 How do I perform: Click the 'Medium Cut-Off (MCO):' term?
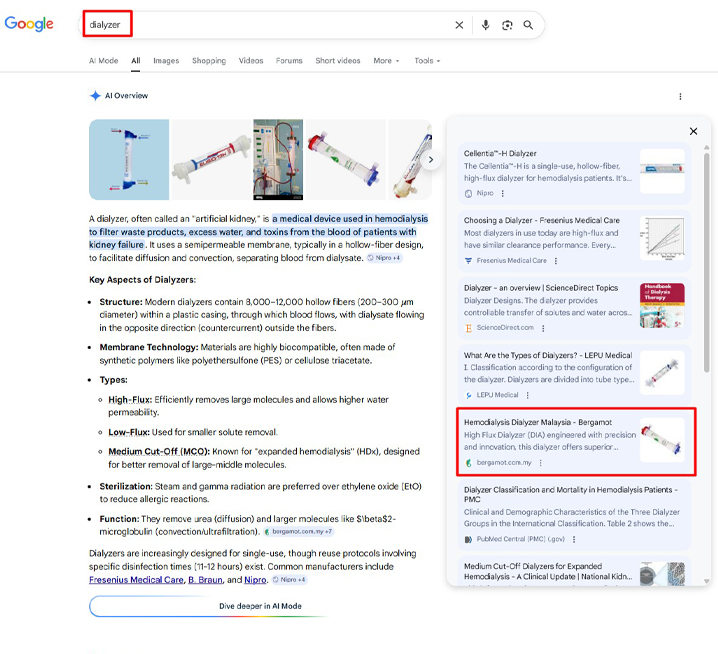click(x=159, y=452)
